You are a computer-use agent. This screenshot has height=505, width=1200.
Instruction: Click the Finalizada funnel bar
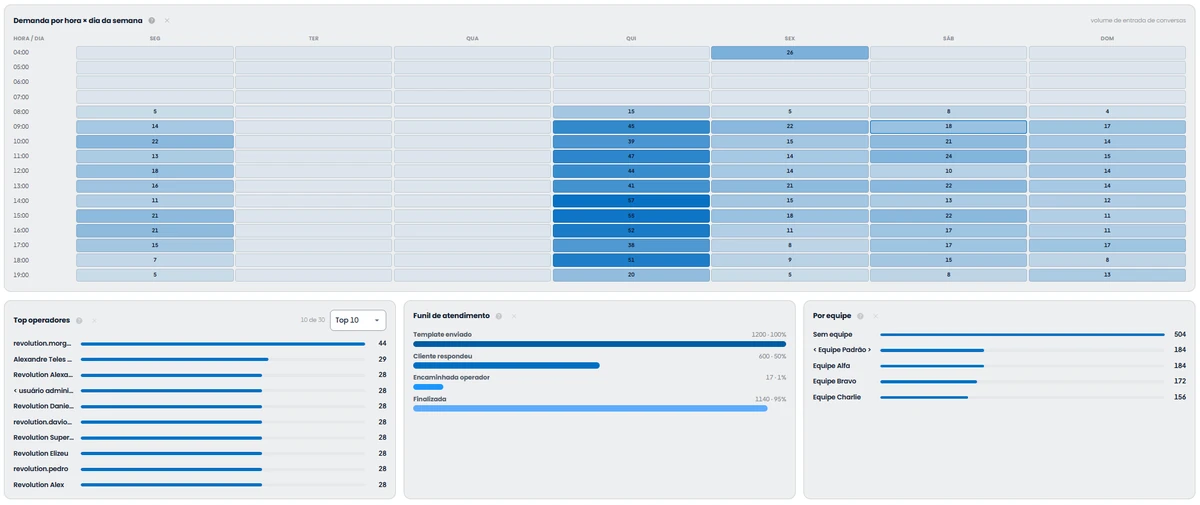pyautogui.click(x=590, y=408)
